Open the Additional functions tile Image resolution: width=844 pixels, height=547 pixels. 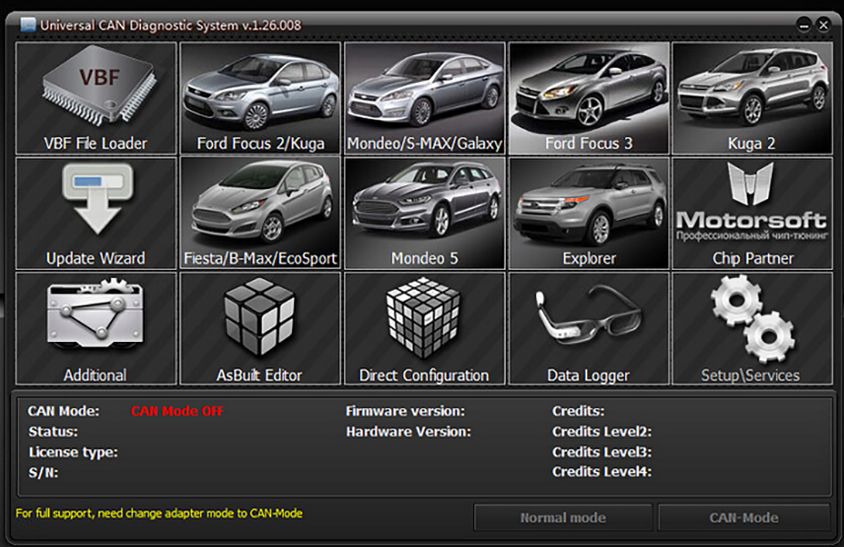tap(96, 328)
